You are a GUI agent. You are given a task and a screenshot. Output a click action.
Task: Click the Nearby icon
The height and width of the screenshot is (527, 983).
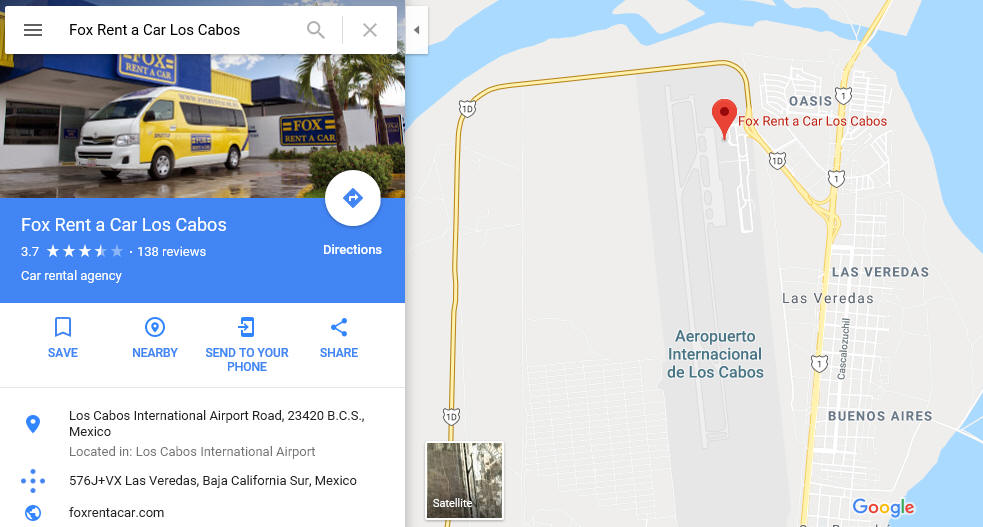[x=155, y=327]
